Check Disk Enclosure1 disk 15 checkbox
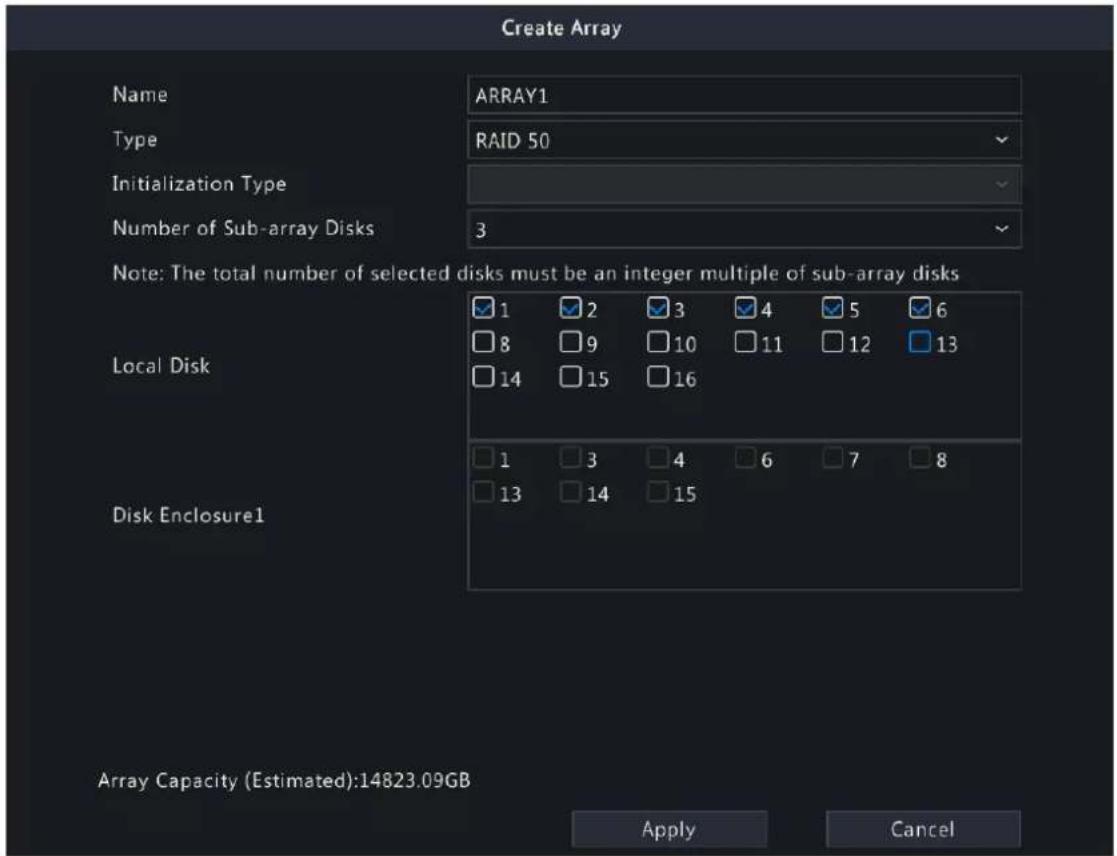Image resolution: width=1117 pixels, height=856 pixels. click(x=658, y=491)
